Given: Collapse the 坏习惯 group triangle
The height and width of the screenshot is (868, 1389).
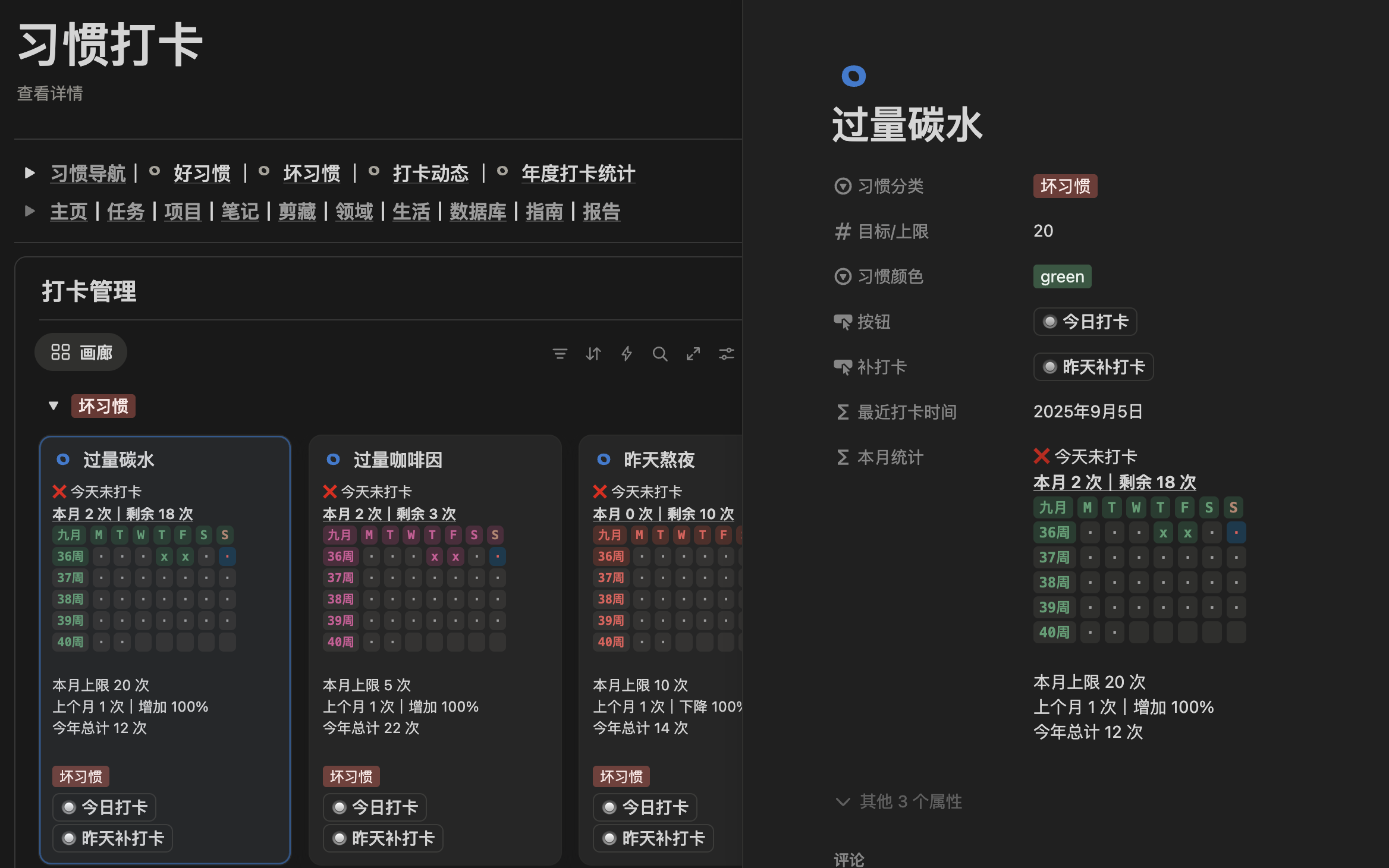Looking at the screenshot, I should [x=54, y=406].
